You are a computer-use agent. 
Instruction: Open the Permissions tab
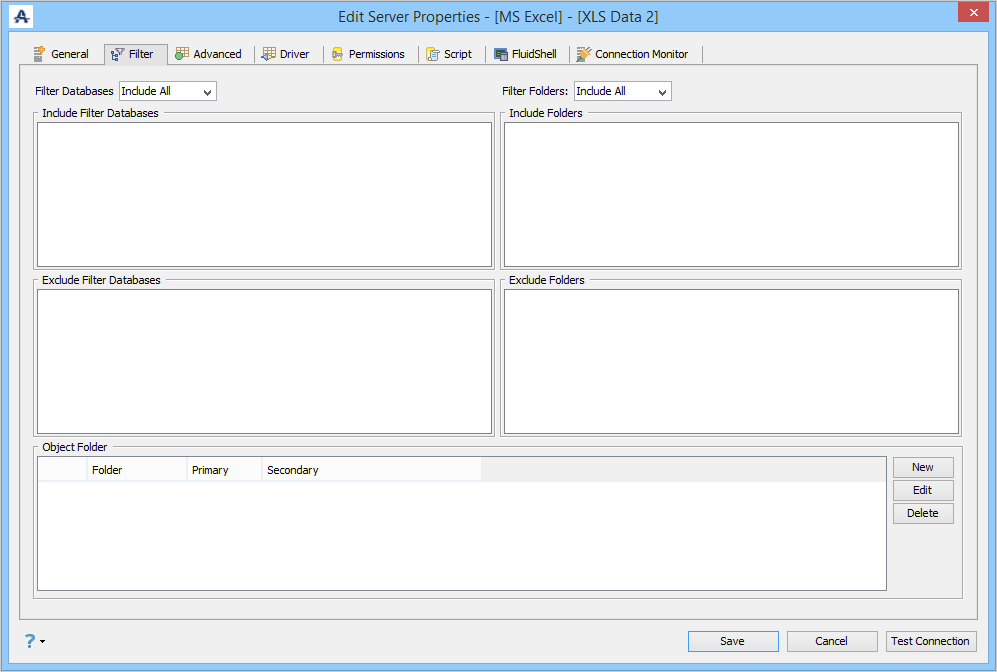click(369, 54)
